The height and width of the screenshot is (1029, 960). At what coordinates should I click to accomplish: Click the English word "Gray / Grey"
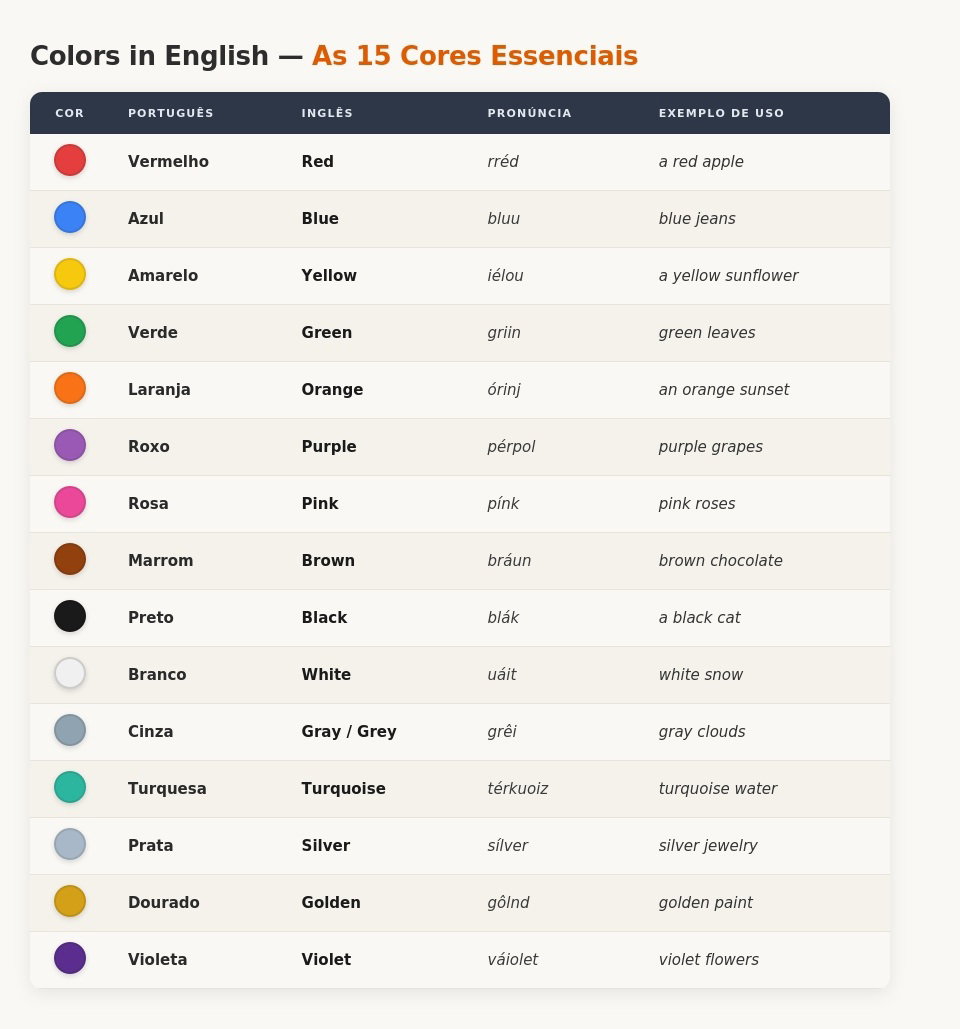pos(349,732)
